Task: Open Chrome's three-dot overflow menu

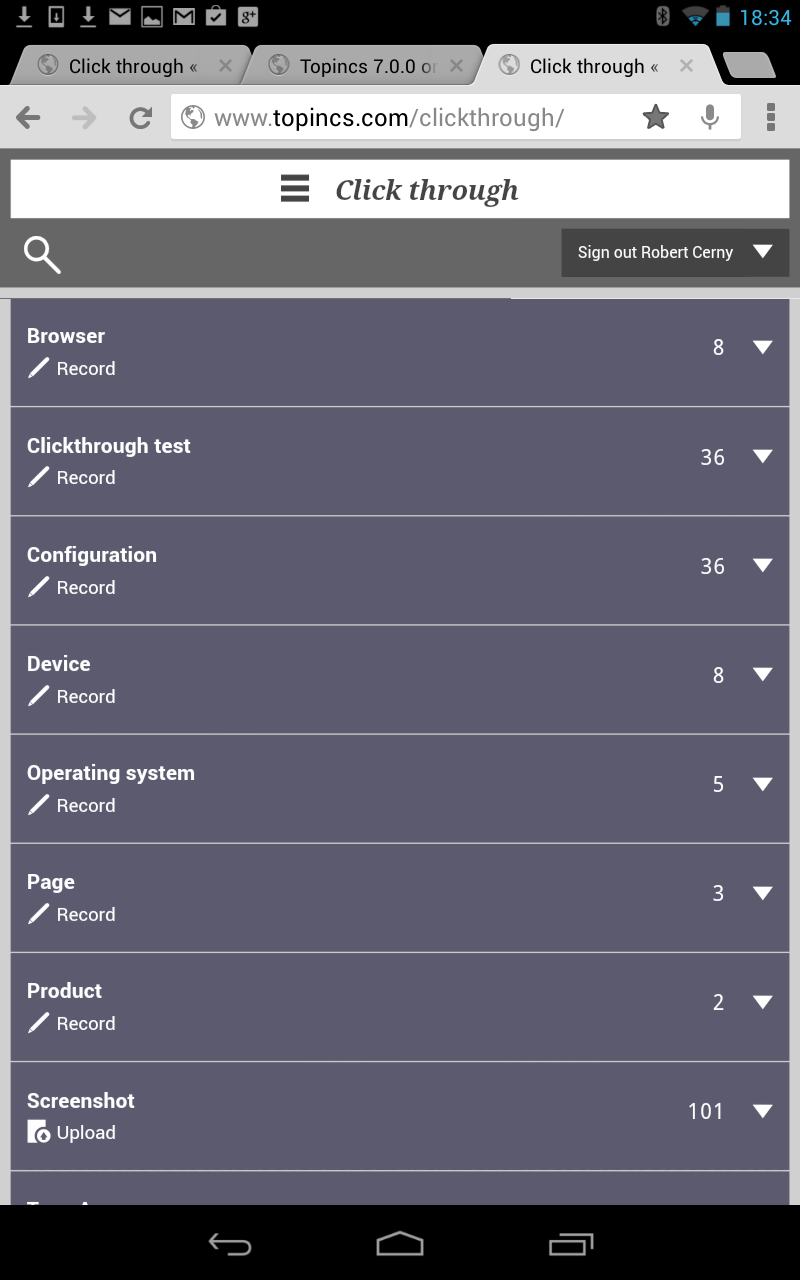Action: coord(770,118)
